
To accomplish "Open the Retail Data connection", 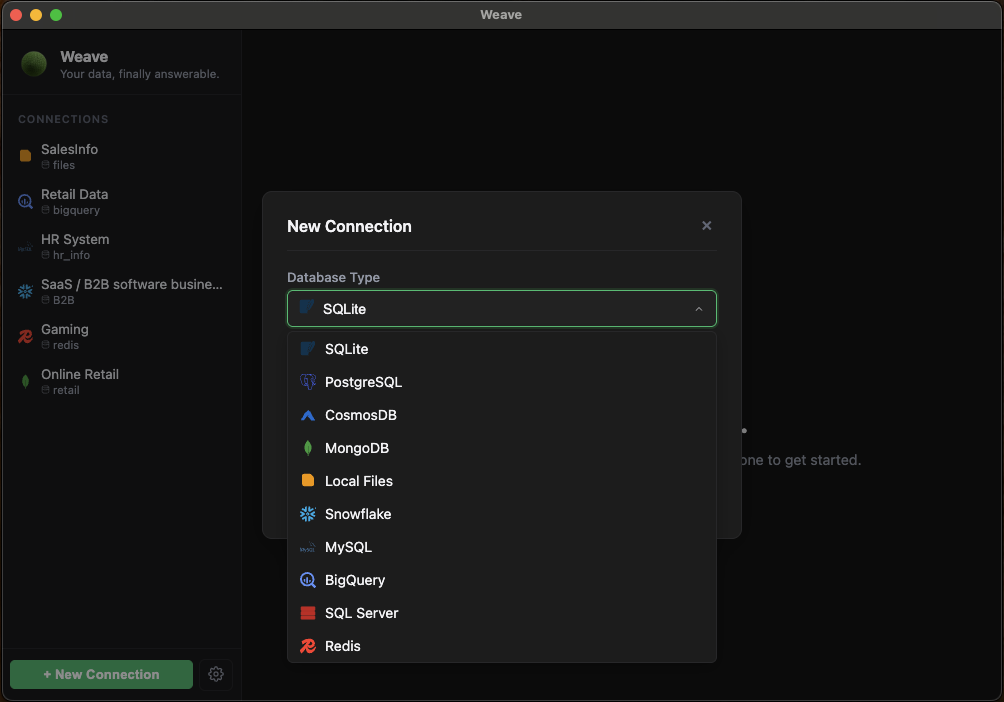I will (122, 201).
